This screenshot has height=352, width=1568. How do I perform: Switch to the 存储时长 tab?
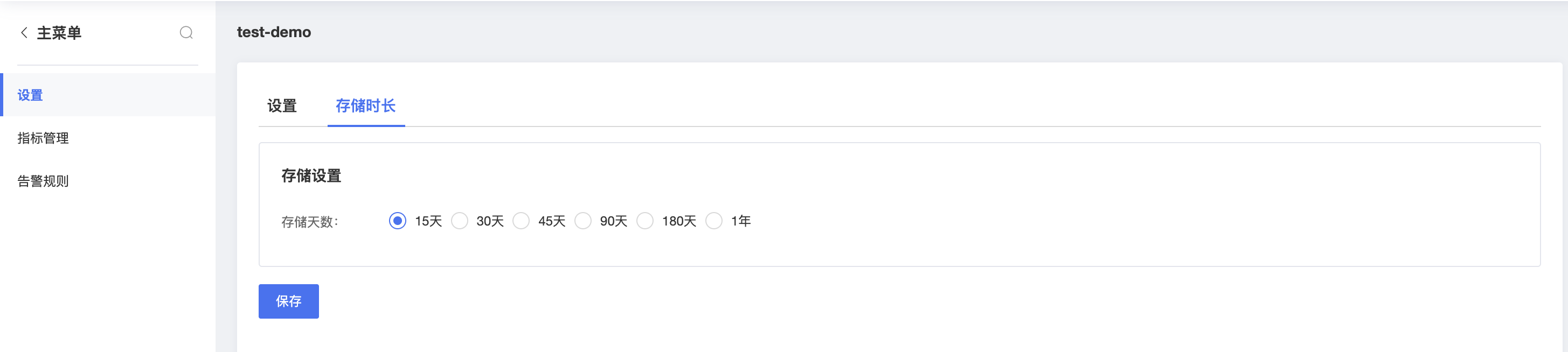click(x=366, y=106)
